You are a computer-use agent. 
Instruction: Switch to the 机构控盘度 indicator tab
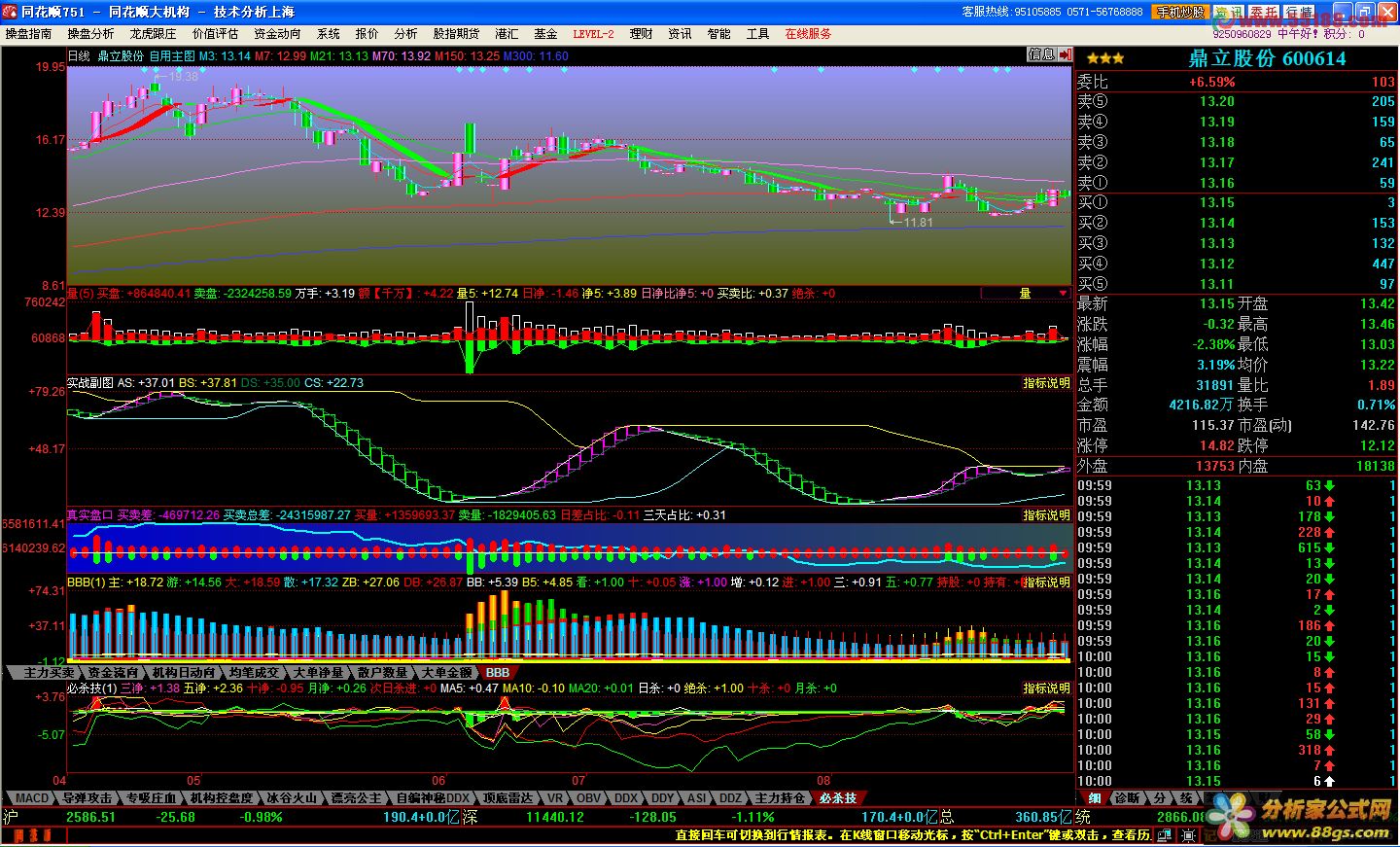pyautogui.click(x=221, y=798)
